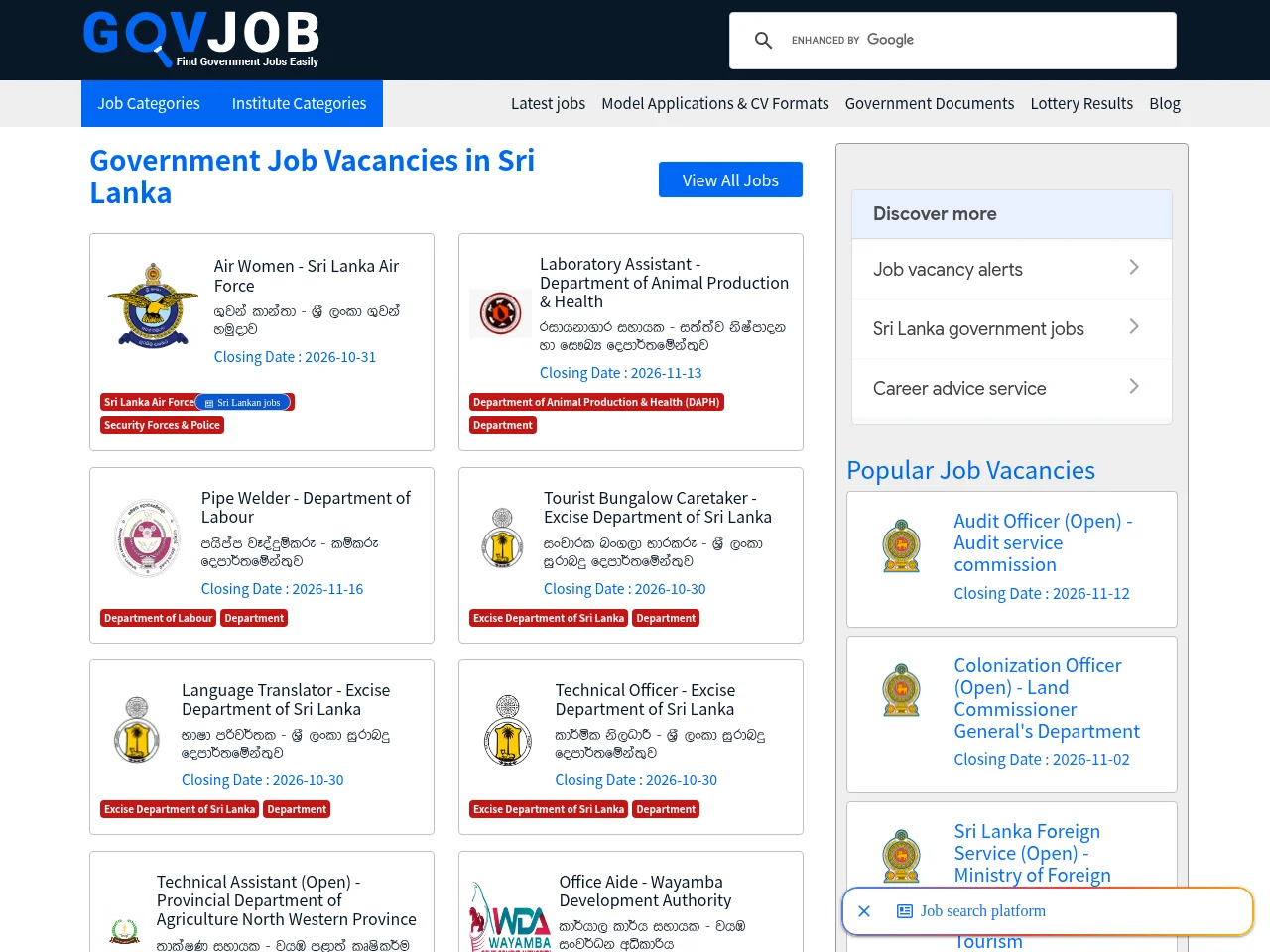Click Closing Date 2026-11-12 text
1270x952 pixels.
[1042, 593]
